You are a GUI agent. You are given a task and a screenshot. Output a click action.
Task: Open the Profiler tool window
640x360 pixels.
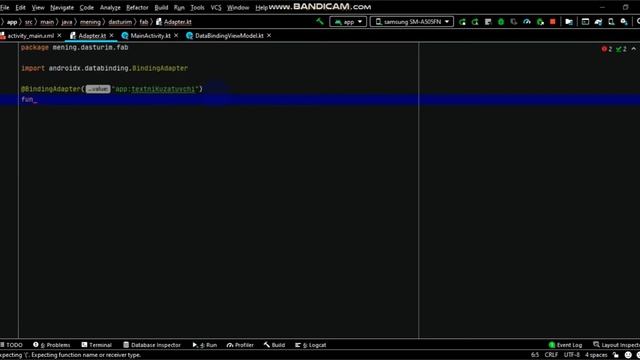coord(240,345)
